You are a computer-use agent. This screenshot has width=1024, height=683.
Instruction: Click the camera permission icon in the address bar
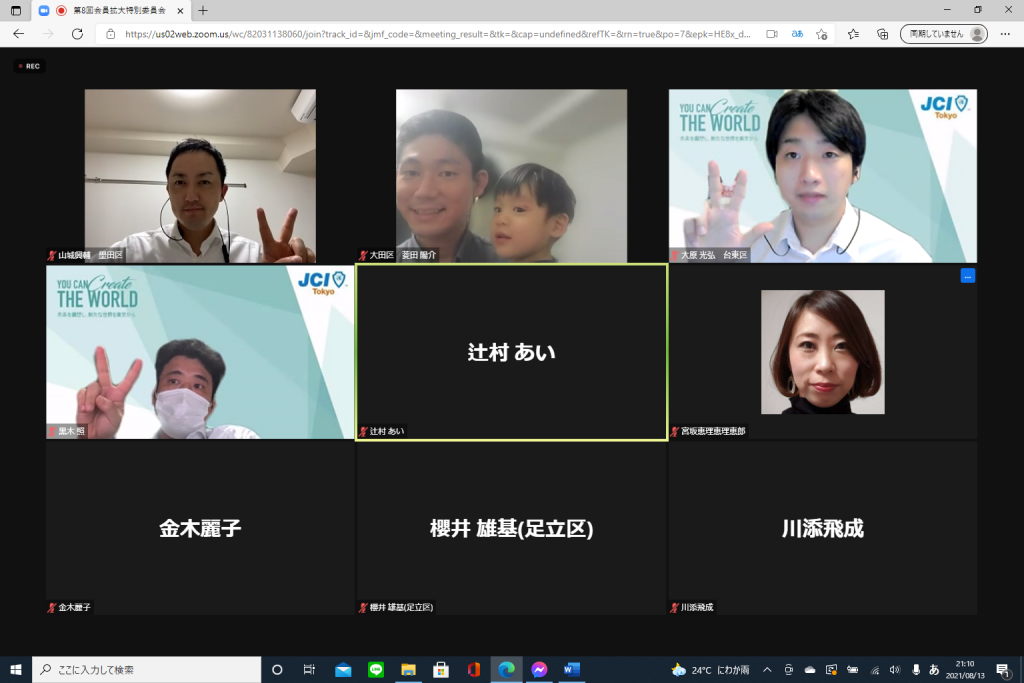(771, 34)
